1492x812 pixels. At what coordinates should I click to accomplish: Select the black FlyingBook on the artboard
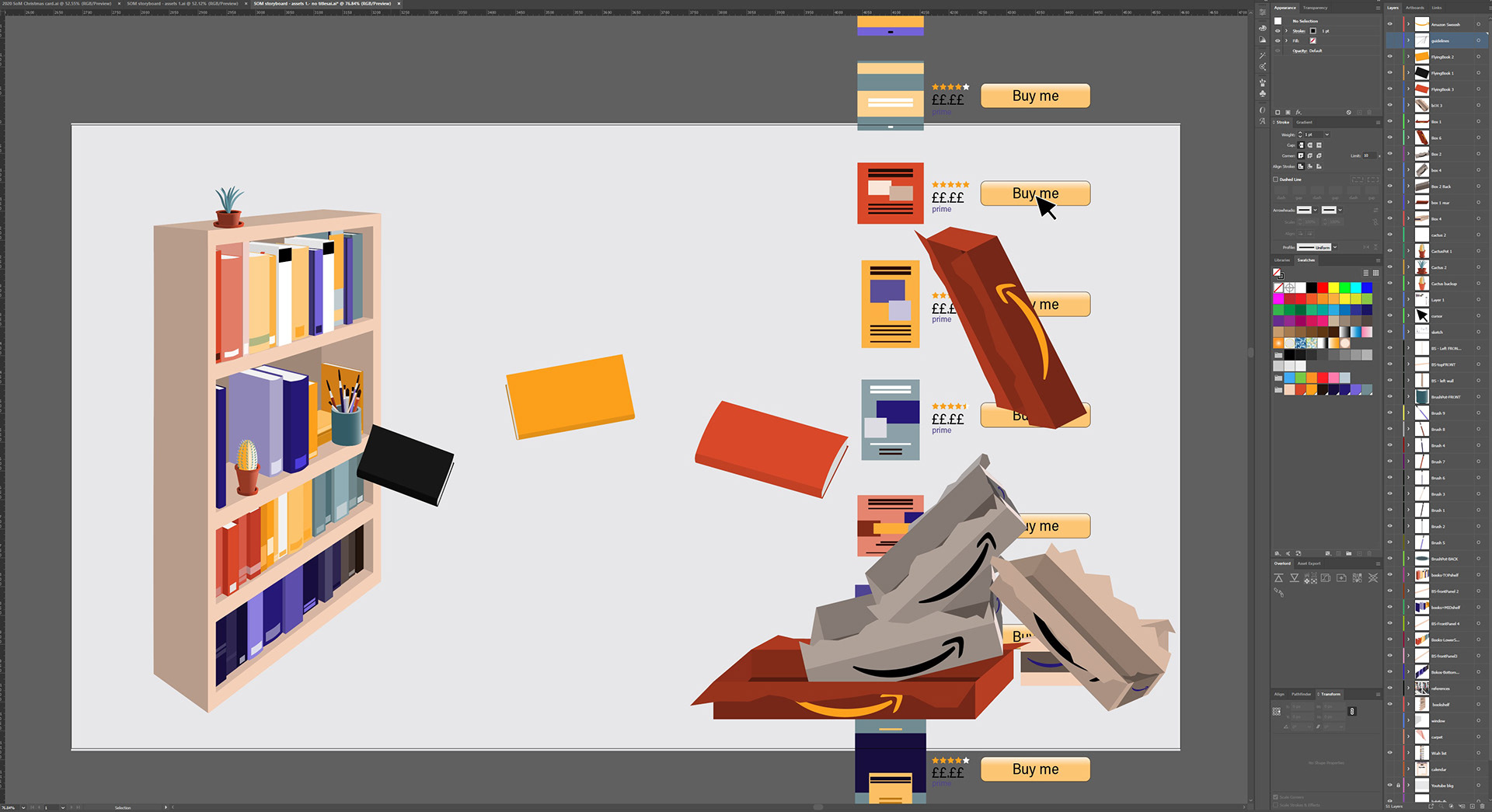[405, 465]
